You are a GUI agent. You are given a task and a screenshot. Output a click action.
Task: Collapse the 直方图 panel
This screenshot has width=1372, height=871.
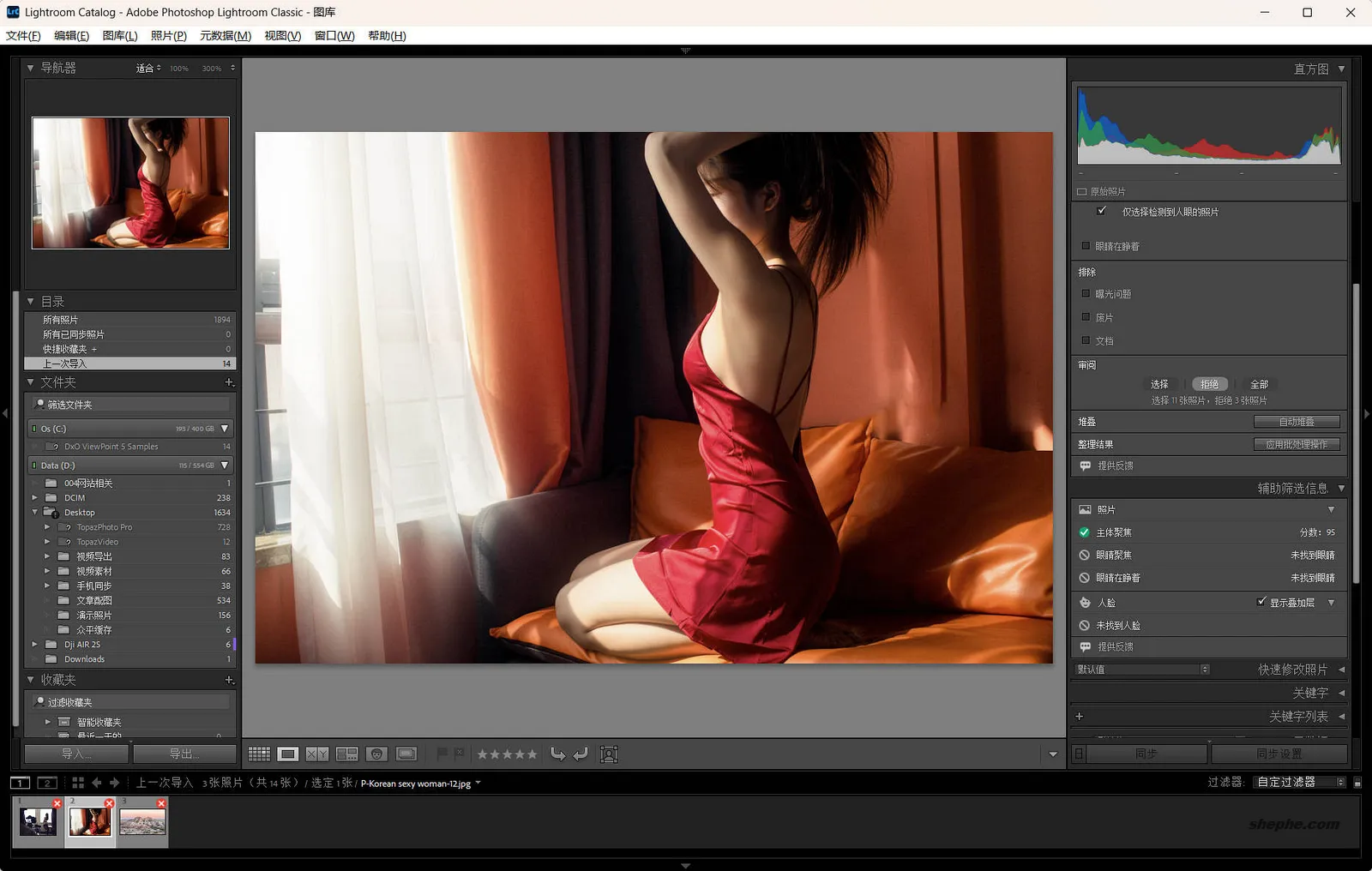tap(1341, 69)
